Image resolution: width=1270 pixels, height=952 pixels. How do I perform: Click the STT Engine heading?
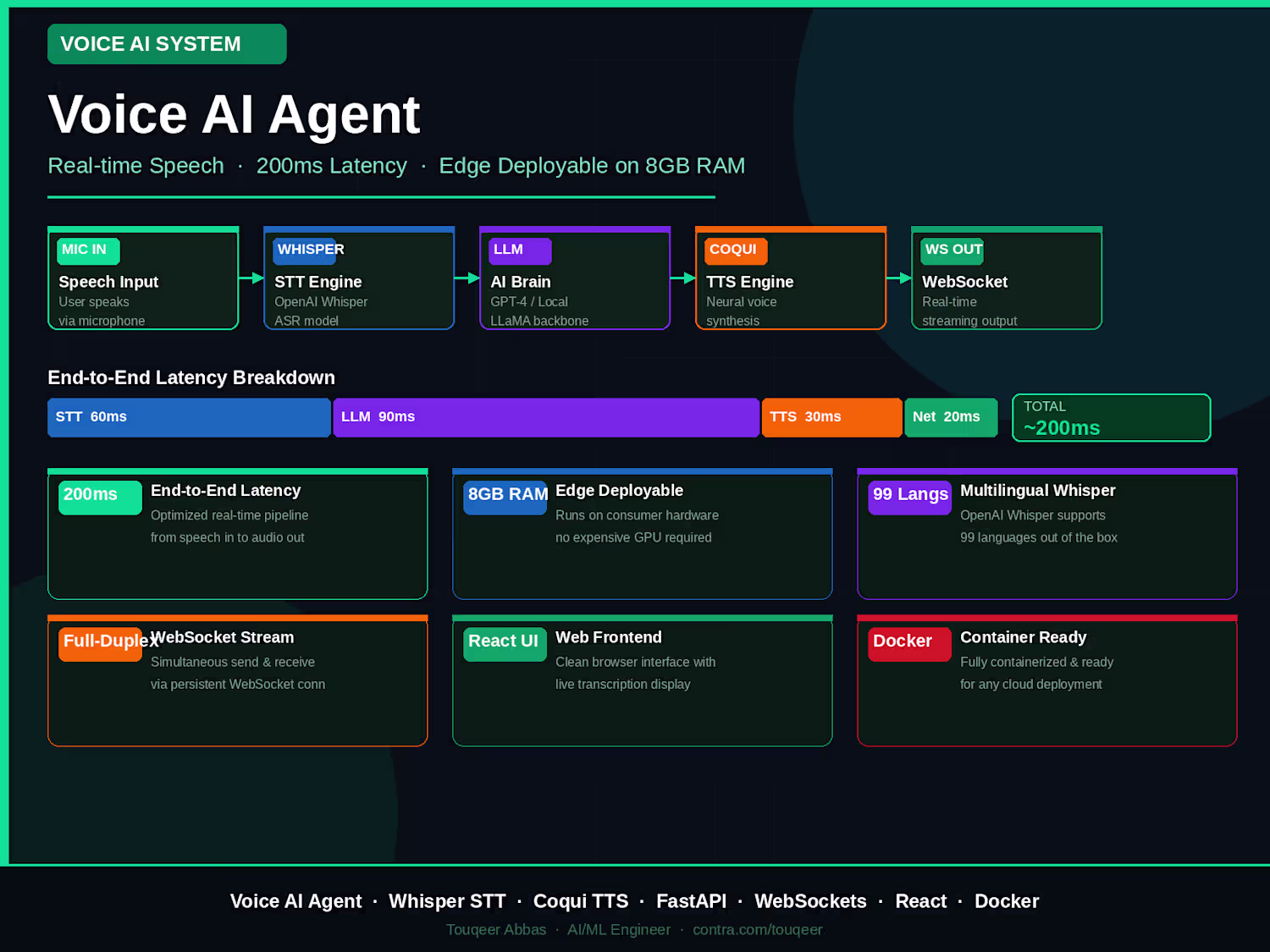click(317, 282)
